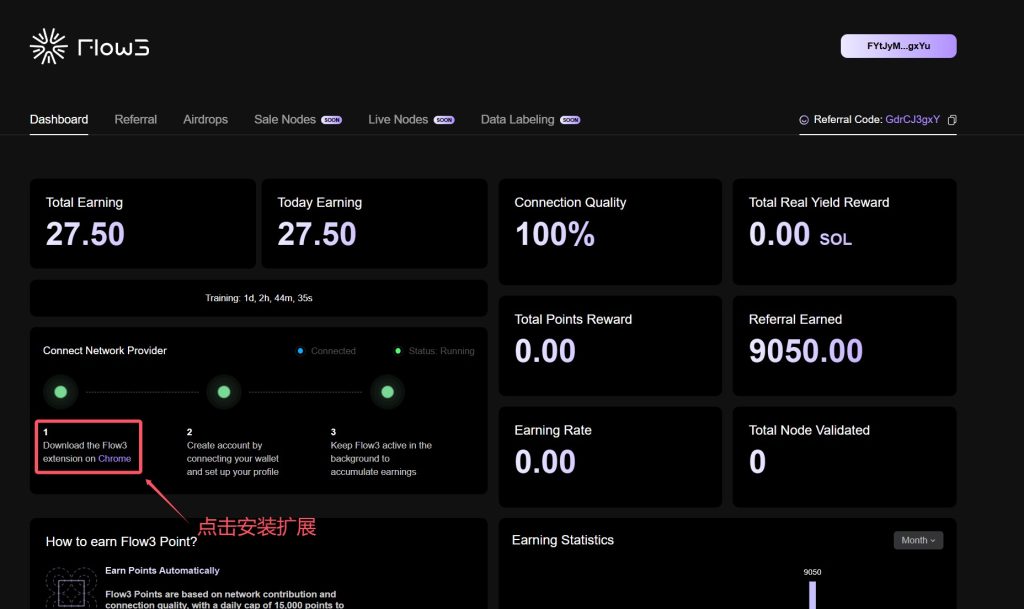Click the 'How to earn Flow3 Point?' heading
Image resolution: width=1024 pixels, height=609 pixels.
pyautogui.click(x=121, y=541)
